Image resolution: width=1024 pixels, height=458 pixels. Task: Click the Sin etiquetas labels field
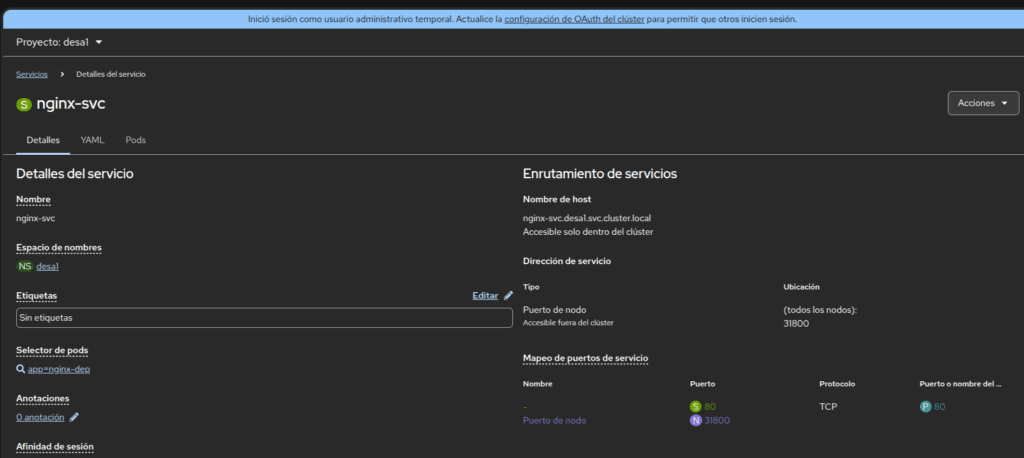(x=264, y=317)
